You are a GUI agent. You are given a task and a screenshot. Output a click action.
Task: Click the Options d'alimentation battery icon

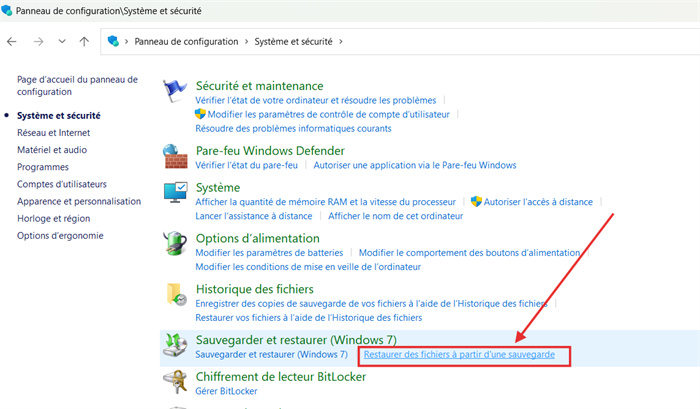175,243
